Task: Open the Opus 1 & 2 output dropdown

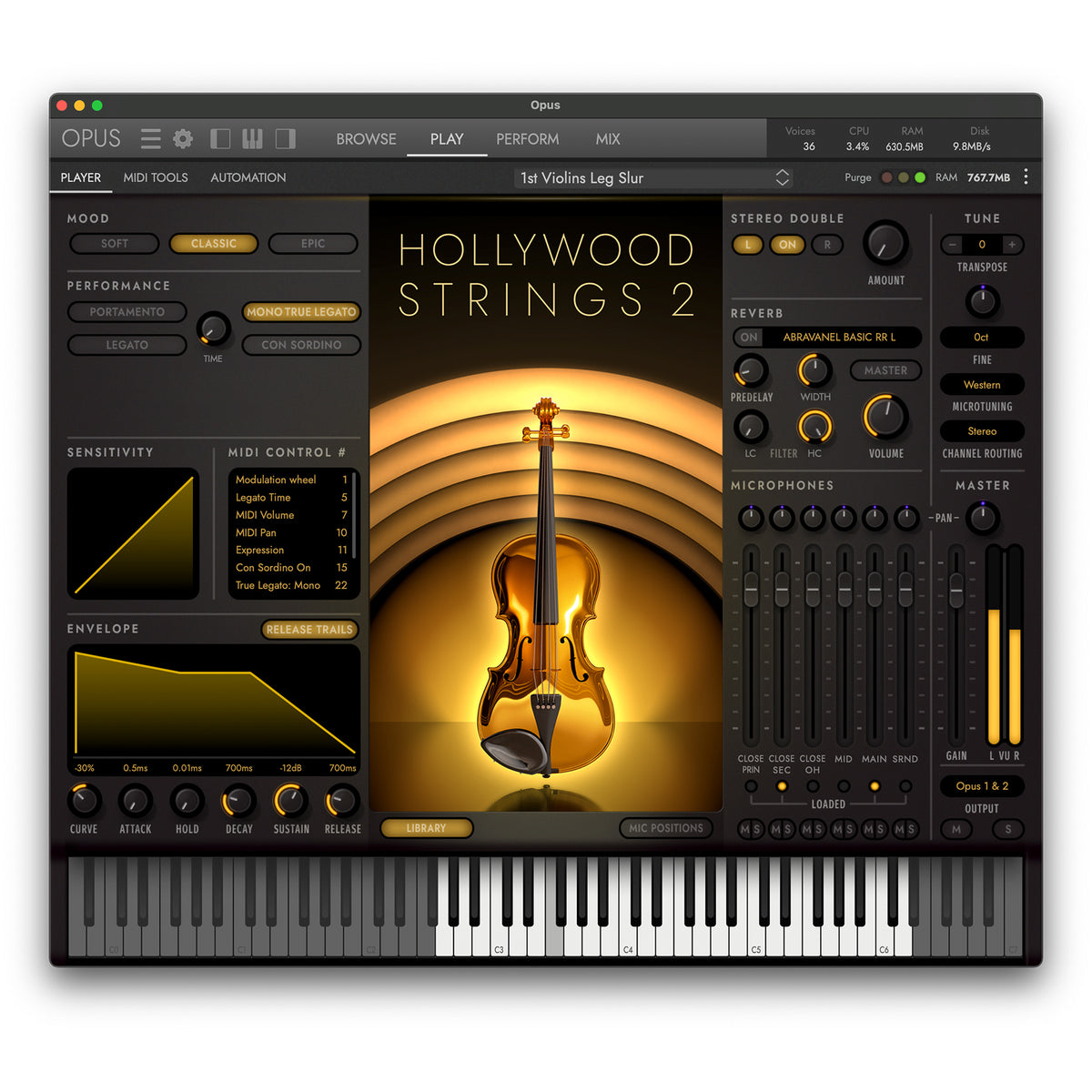Action: pos(982,786)
